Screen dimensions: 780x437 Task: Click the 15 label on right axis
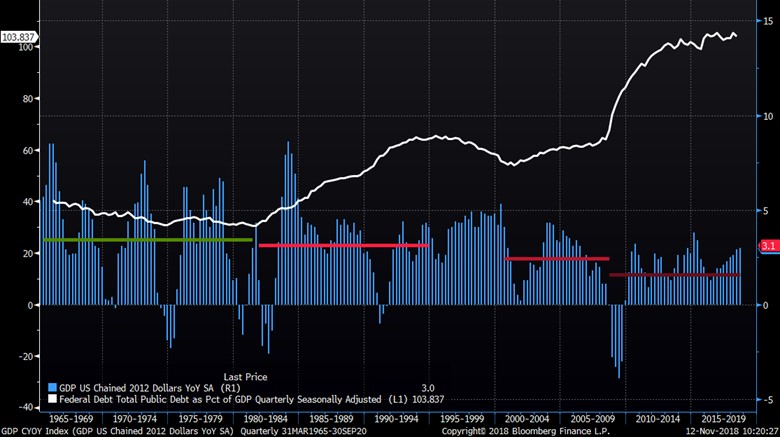click(x=766, y=20)
